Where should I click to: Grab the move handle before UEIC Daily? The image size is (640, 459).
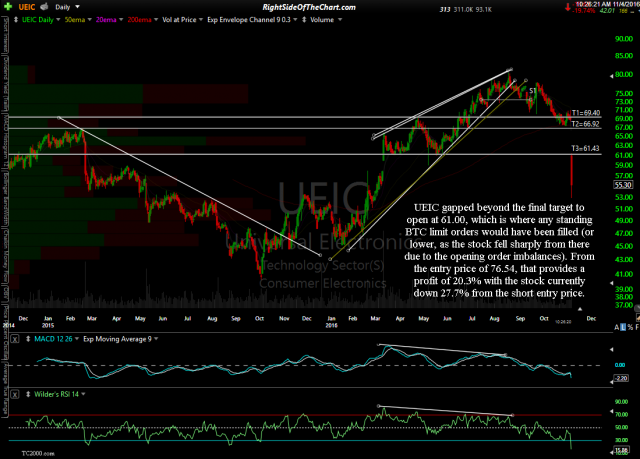coord(16,20)
